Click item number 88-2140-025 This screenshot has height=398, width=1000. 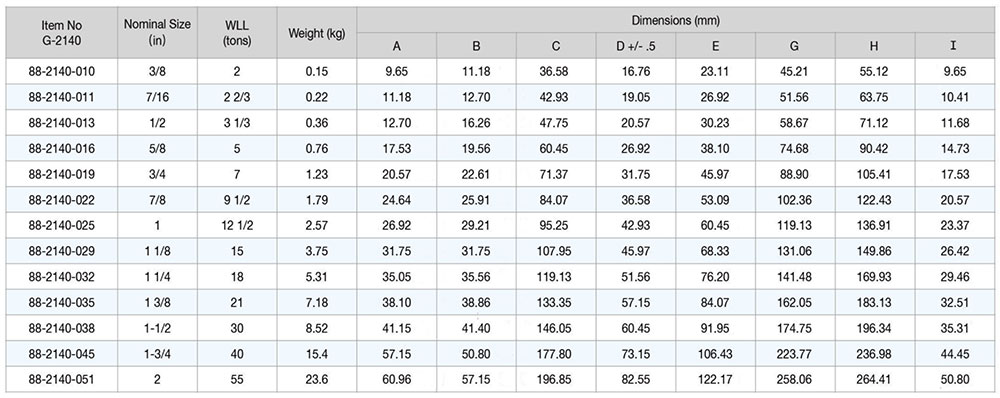62,226
